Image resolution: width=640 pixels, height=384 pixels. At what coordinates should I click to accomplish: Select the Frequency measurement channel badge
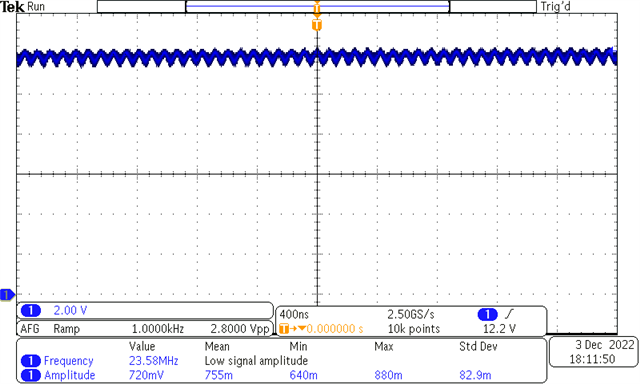[x=31, y=361]
